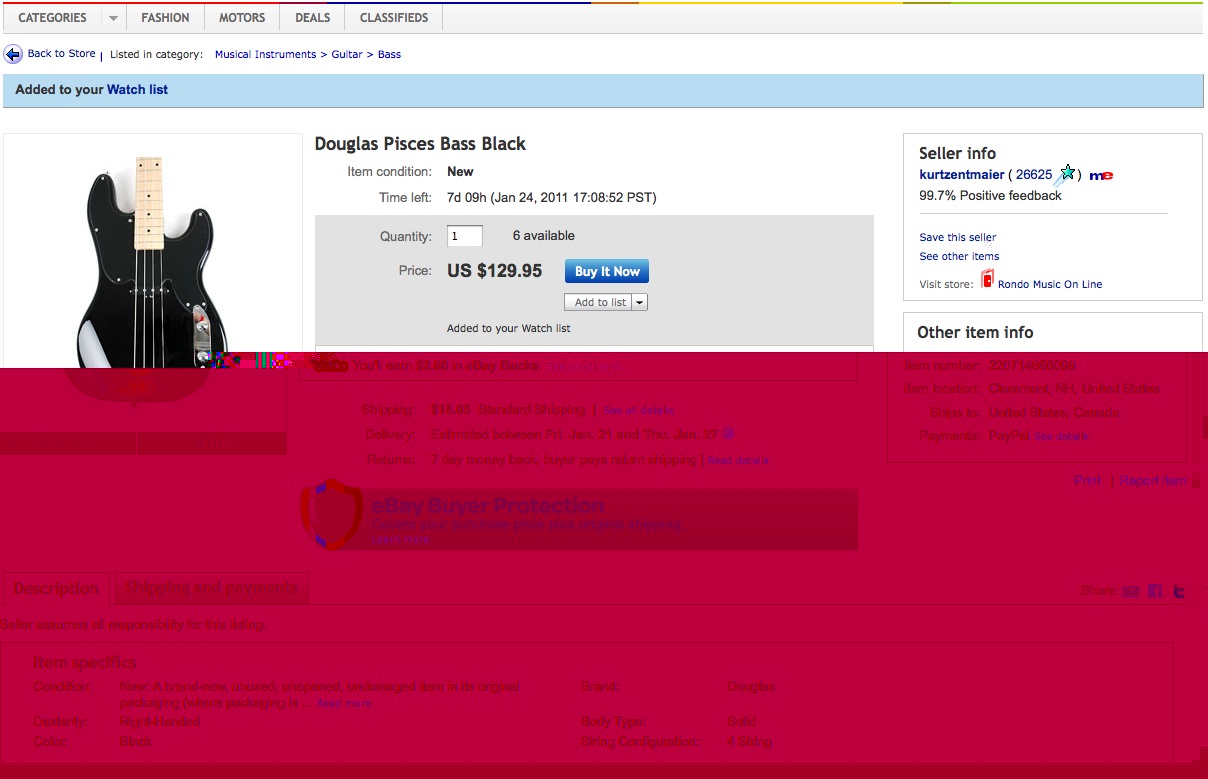This screenshot has width=1208, height=779.
Task: Open the Deals section
Action: coord(313,18)
